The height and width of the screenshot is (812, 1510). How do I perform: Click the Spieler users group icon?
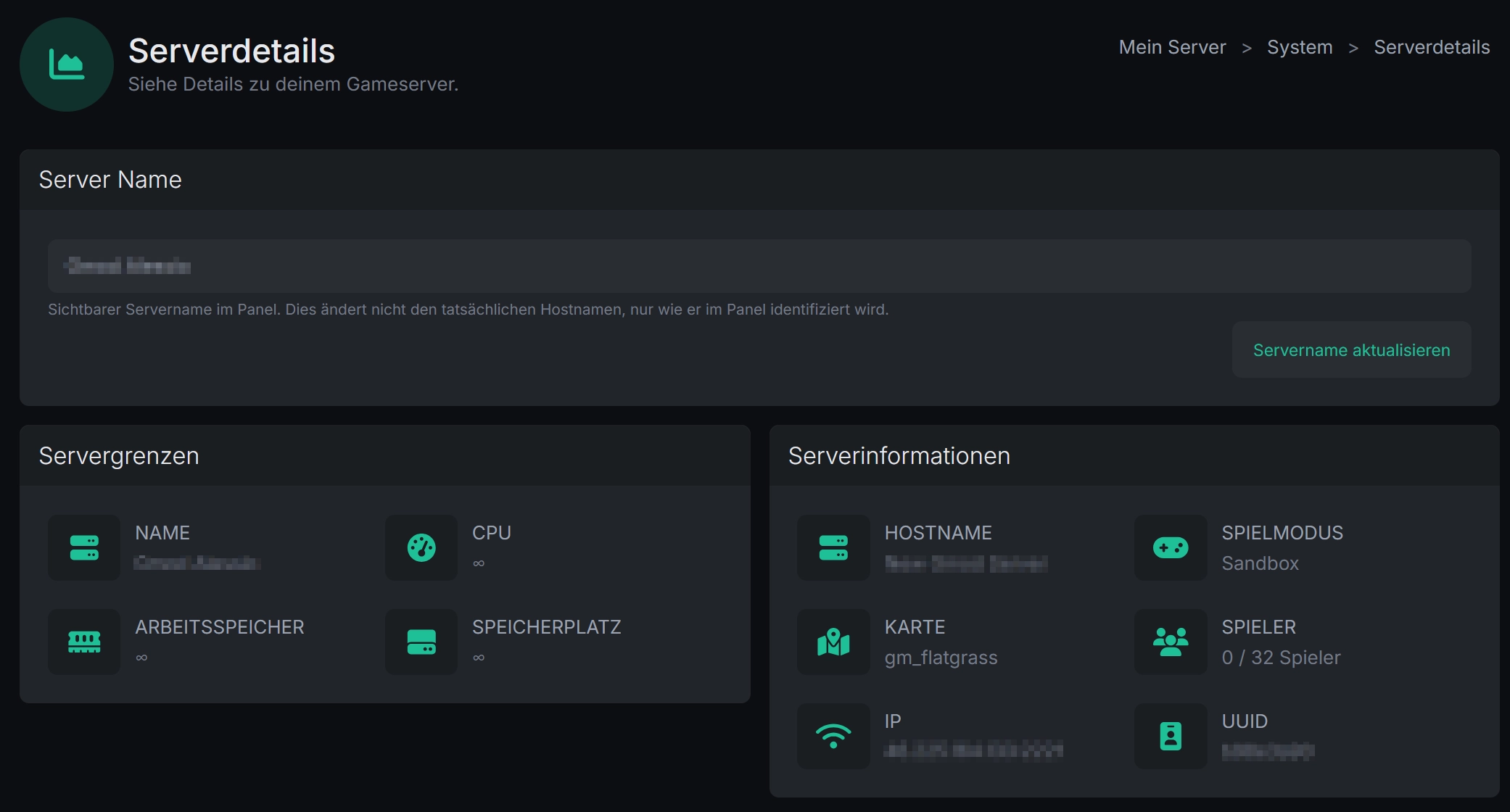click(1171, 642)
